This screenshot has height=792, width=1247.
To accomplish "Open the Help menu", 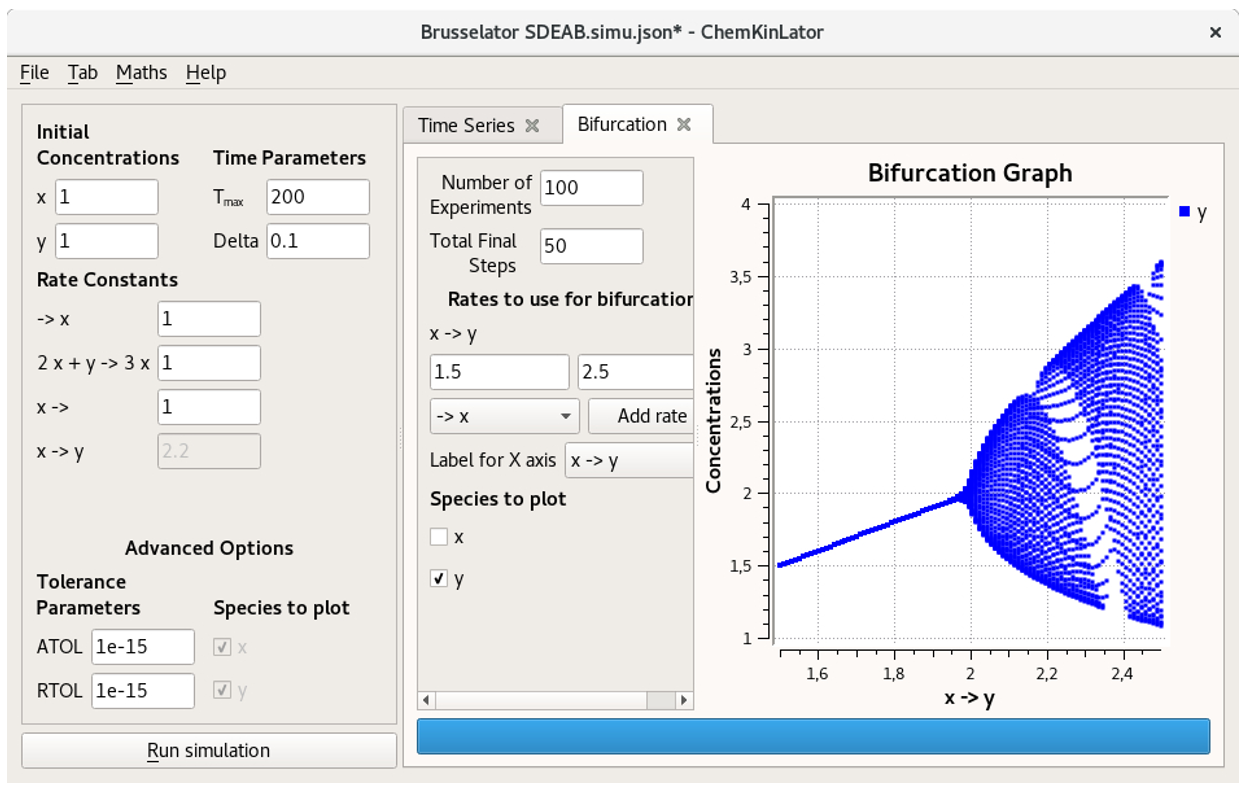I will point(205,72).
